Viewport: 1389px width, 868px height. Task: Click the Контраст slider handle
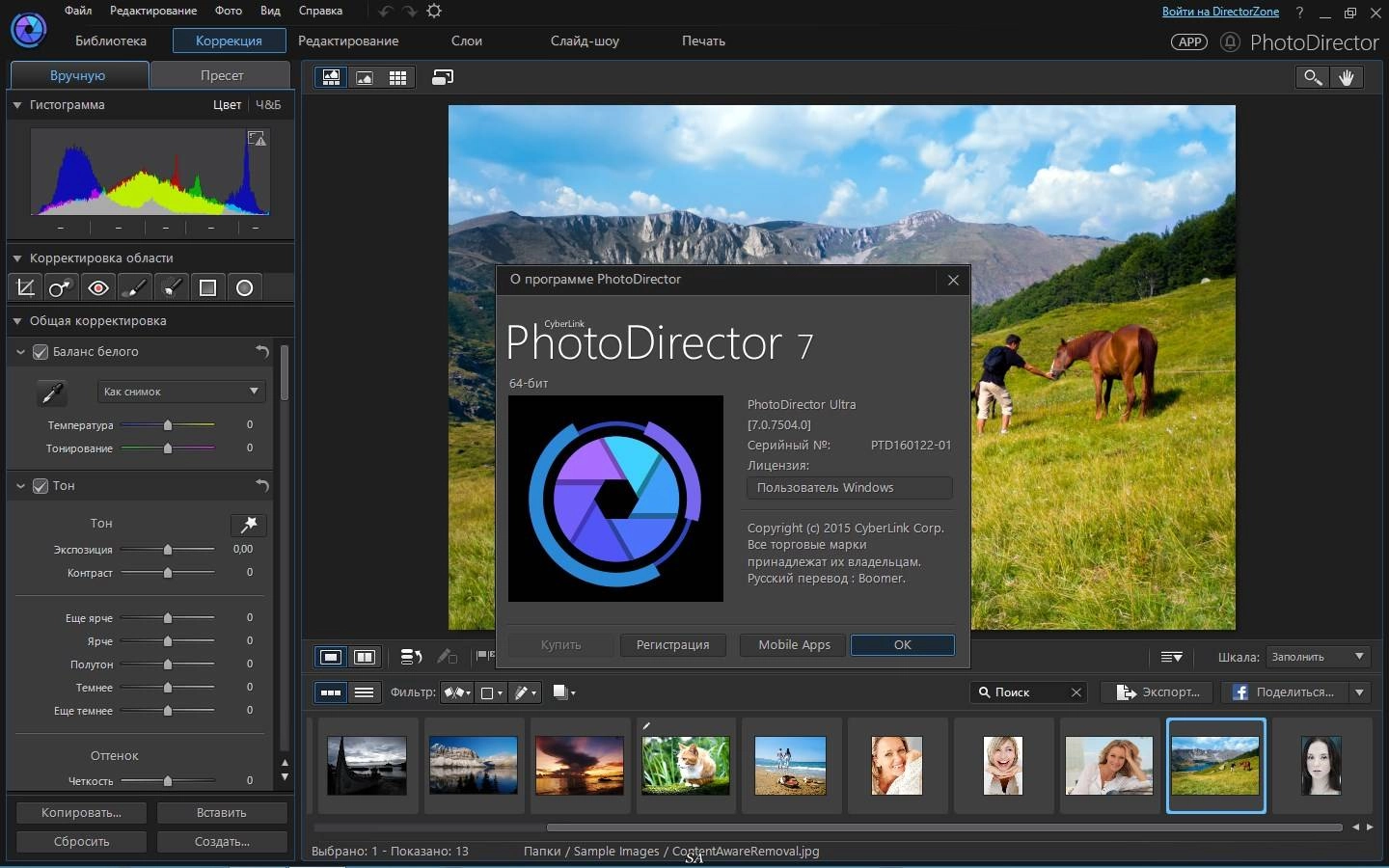[168, 573]
